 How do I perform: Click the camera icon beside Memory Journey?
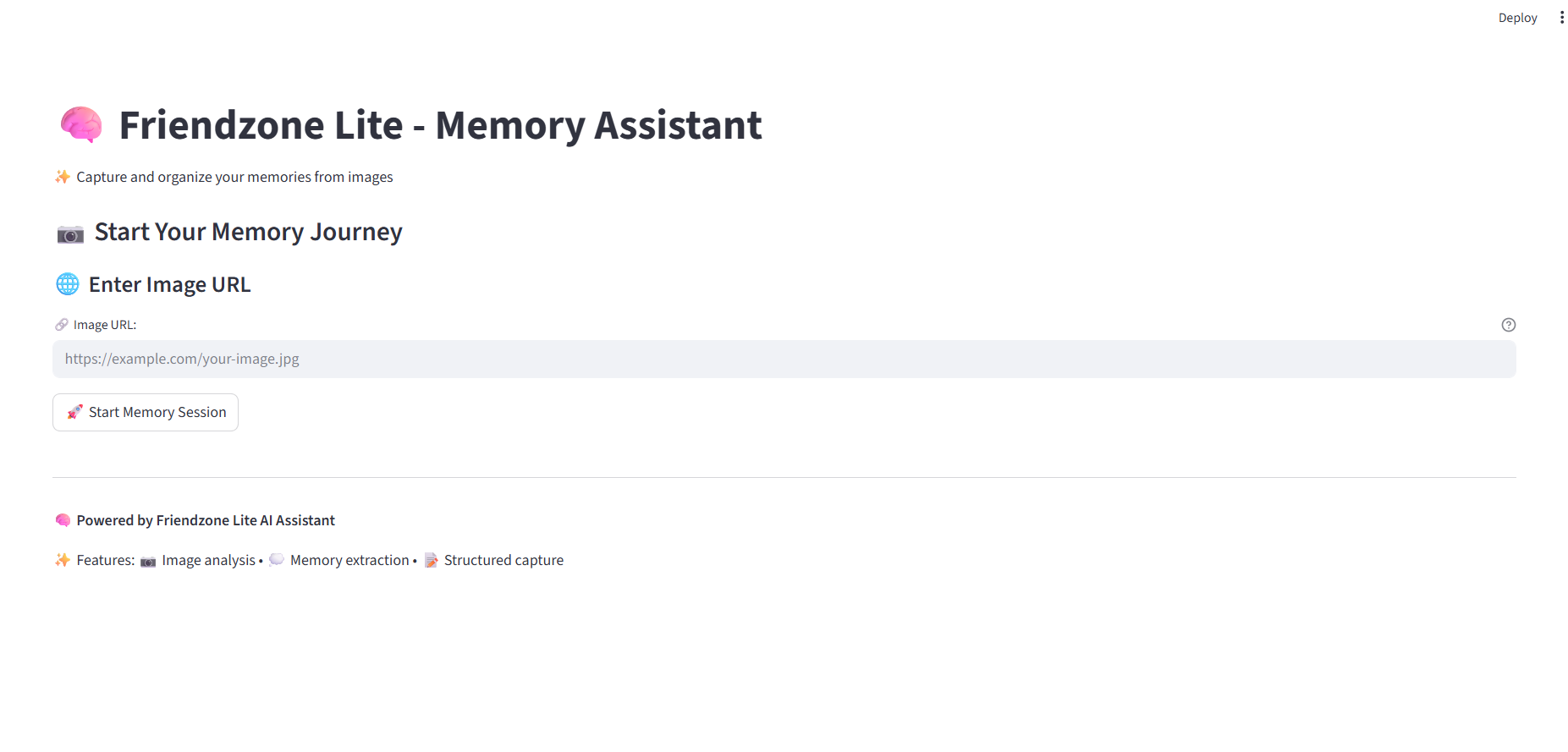tap(70, 233)
